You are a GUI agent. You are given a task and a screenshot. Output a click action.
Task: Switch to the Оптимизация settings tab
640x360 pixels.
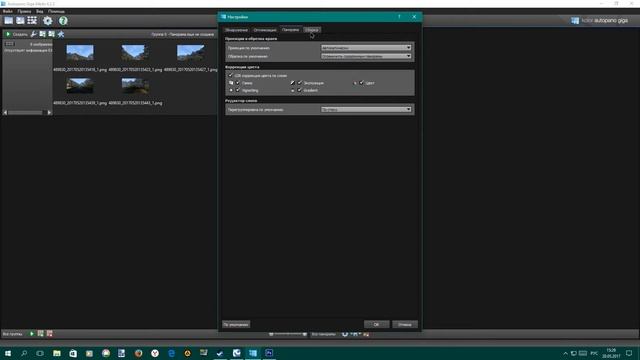264,30
